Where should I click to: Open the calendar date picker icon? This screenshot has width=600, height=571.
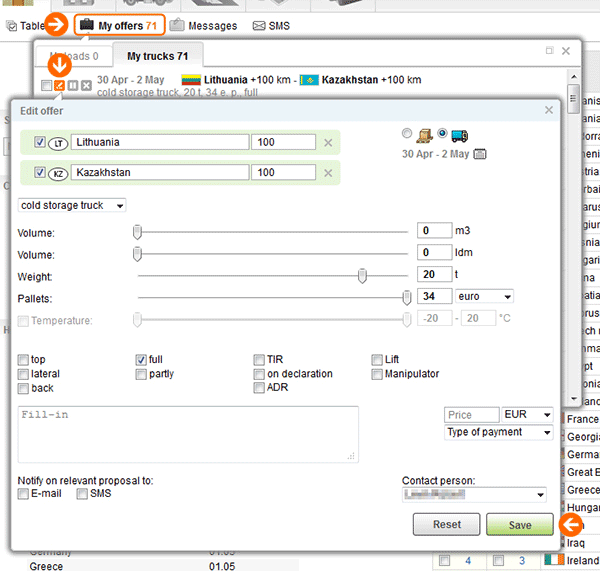click(x=479, y=154)
